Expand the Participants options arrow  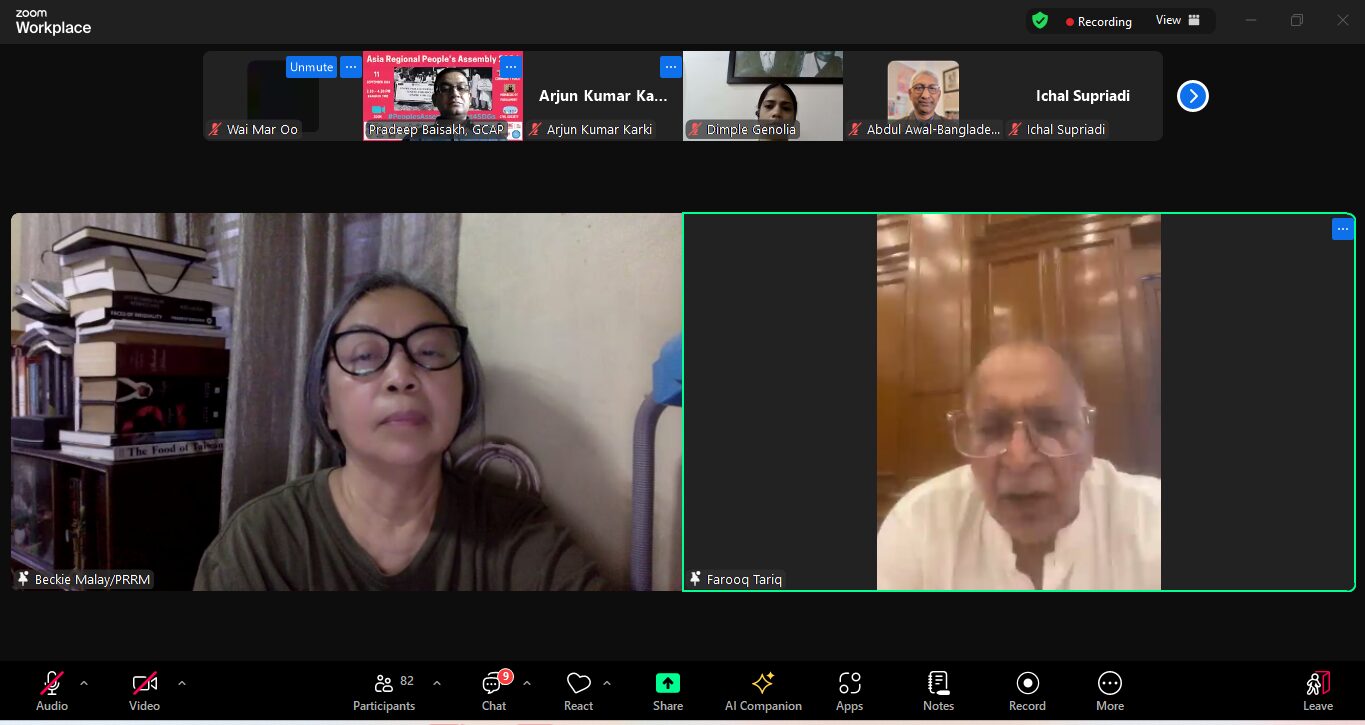[437, 683]
